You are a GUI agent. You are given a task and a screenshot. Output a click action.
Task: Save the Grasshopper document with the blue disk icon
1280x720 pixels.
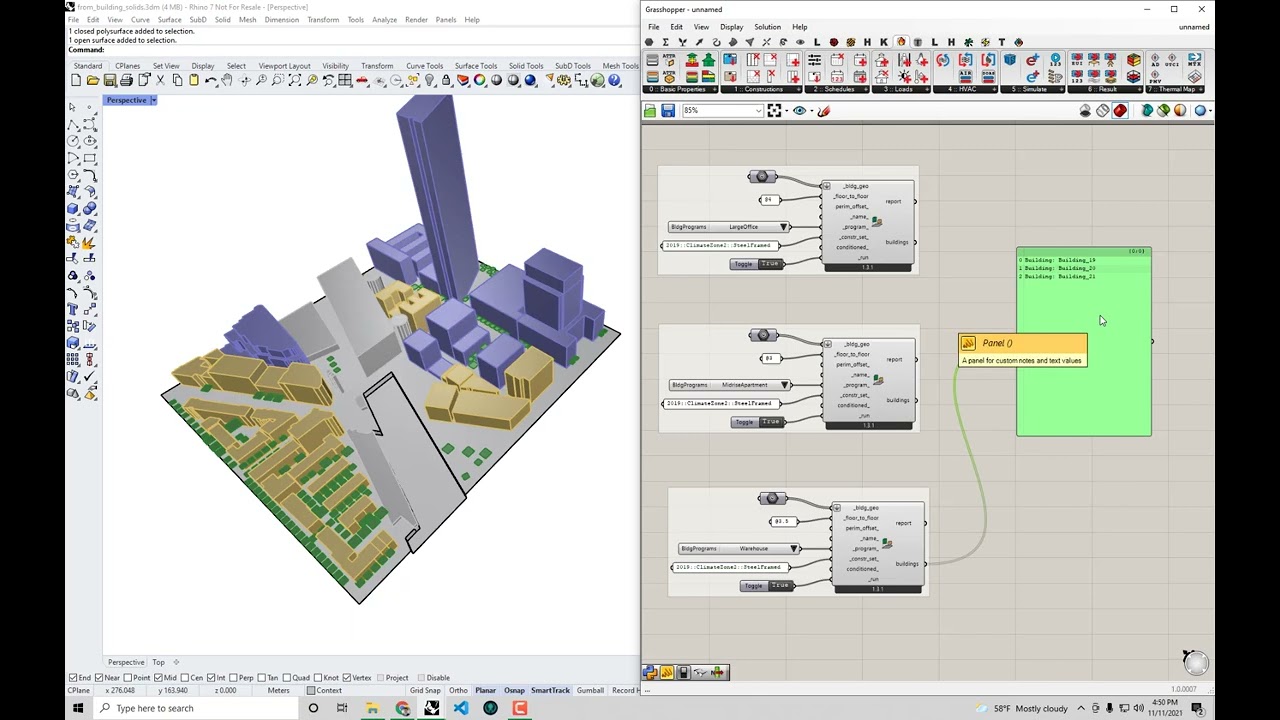667,111
